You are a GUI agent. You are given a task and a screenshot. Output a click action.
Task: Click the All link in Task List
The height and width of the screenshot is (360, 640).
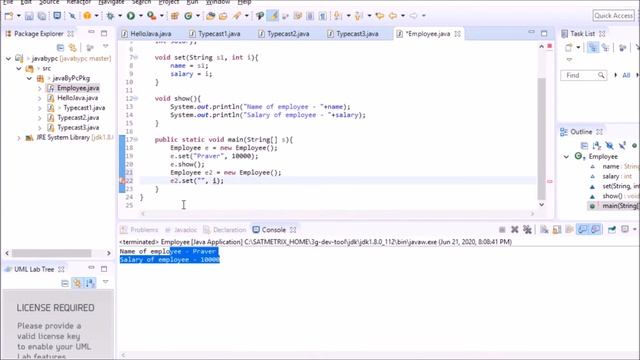(626, 75)
